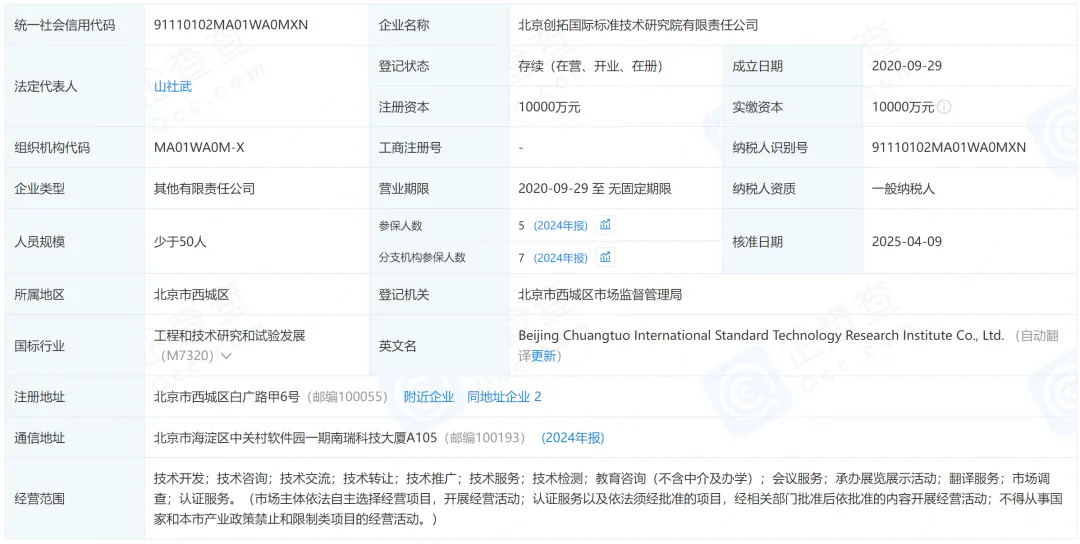Click the 经营范围 description text
The height and width of the screenshot is (544, 1080).
pos(607,499)
